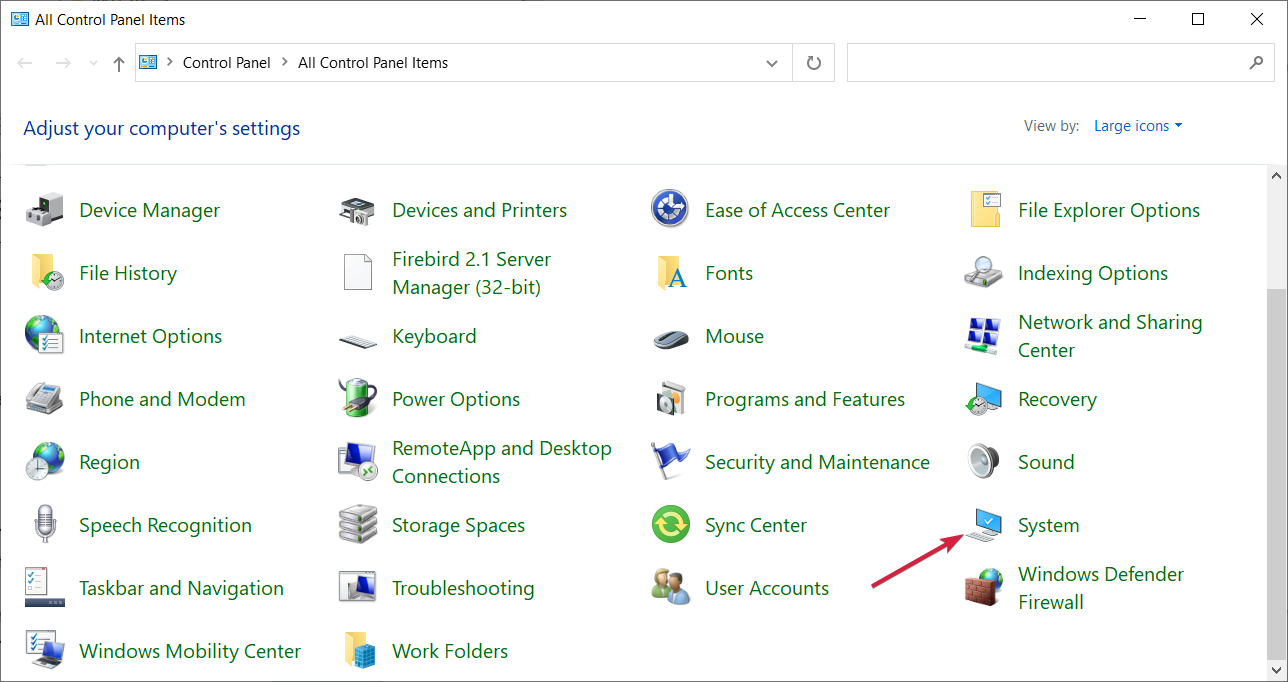Open the Ease of Access Center icon
This screenshot has height=682, width=1288.
[670, 210]
